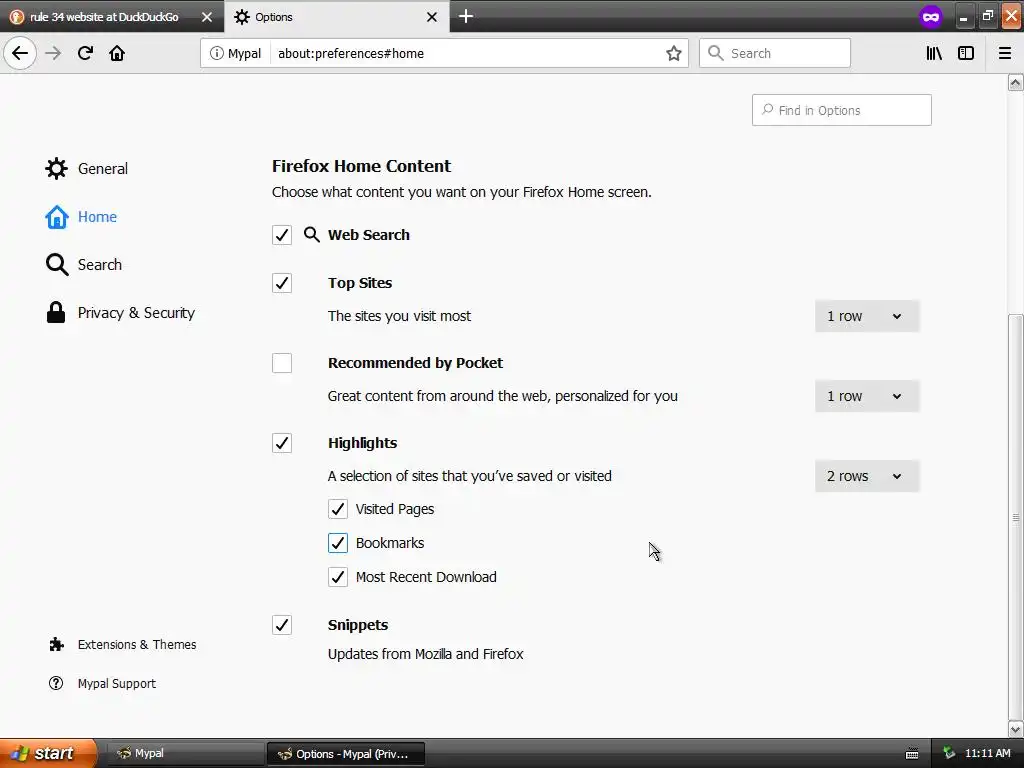
Task: Show sidebars toolbar icon
Action: click(x=966, y=53)
